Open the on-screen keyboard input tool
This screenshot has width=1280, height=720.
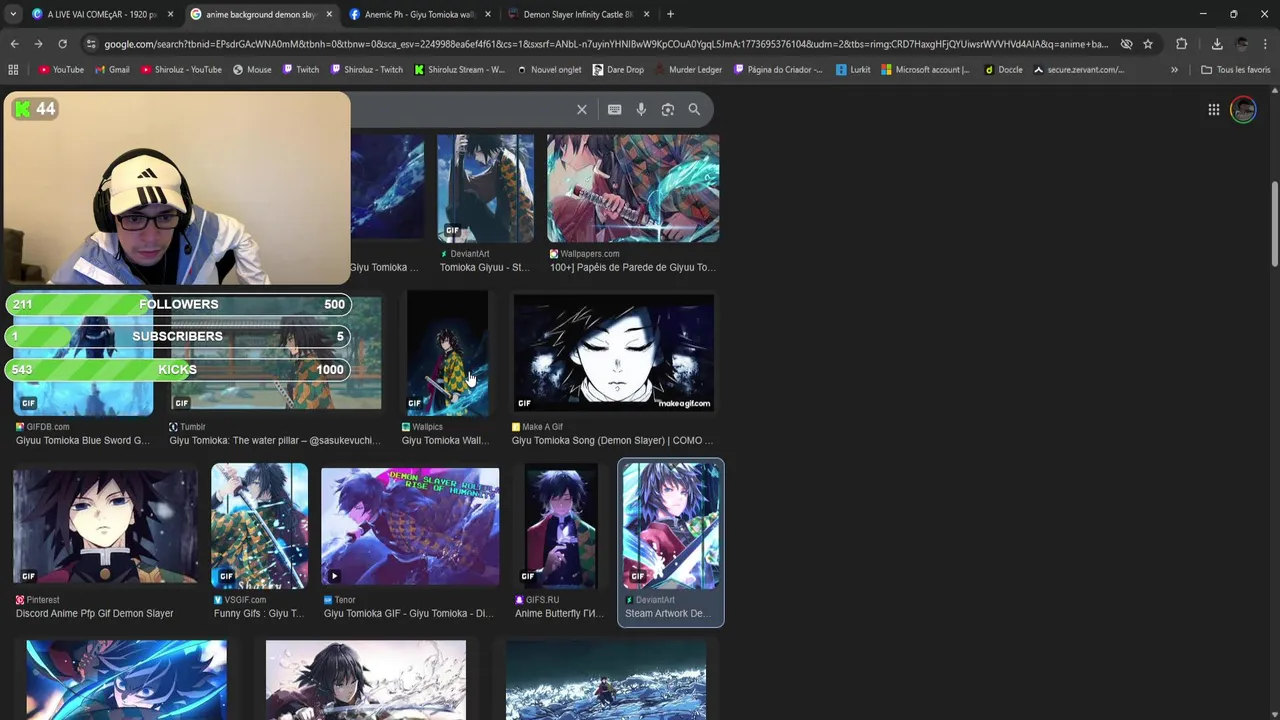[615, 109]
